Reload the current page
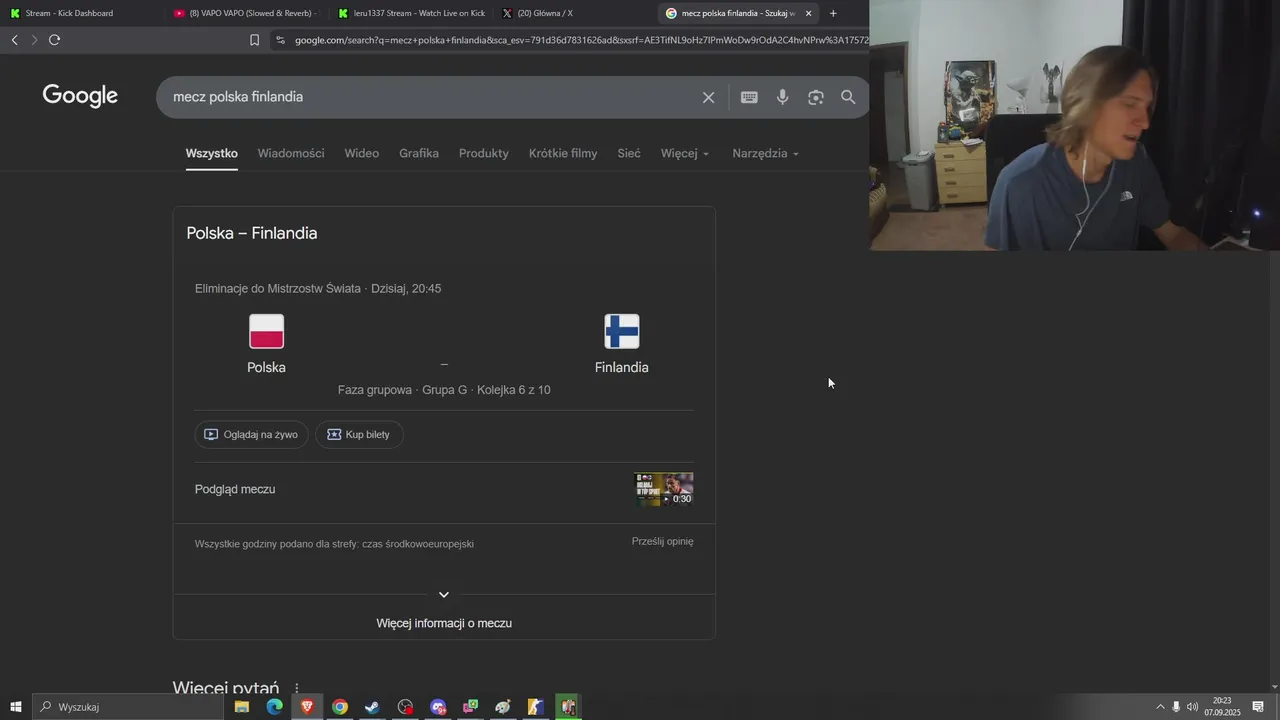This screenshot has width=1280, height=720. [x=54, y=40]
